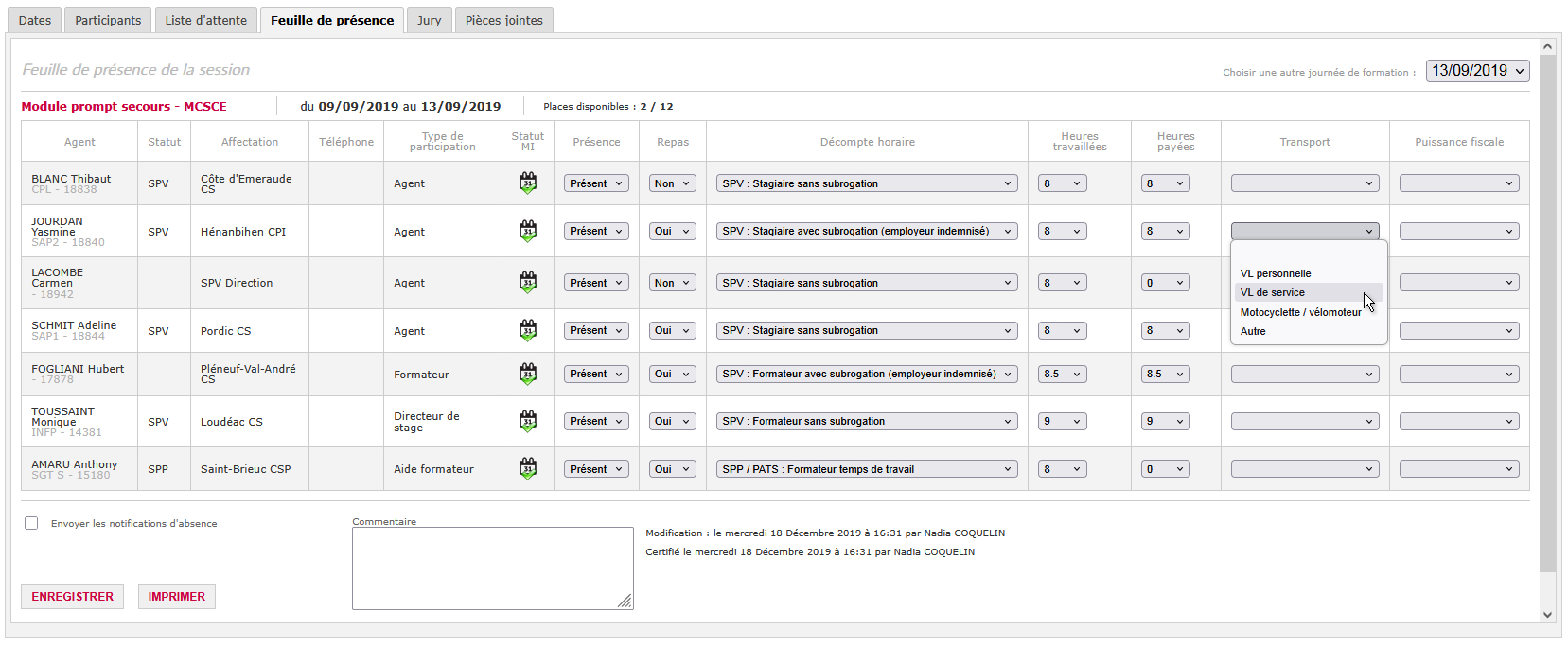Click the ENREGISTRER button
The height and width of the screenshot is (646, 1568).
72,596
